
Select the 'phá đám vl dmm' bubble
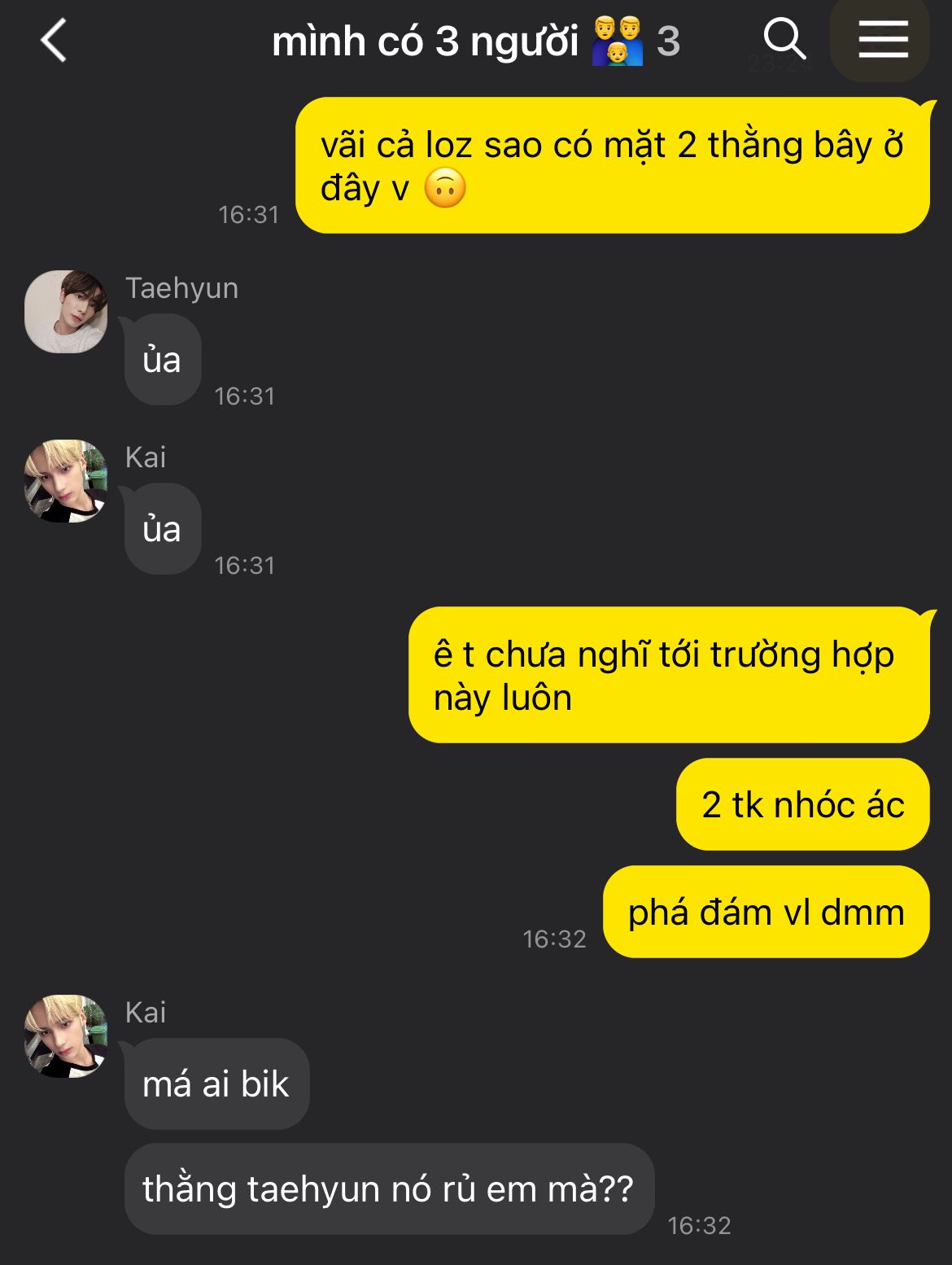coord(766,912)
